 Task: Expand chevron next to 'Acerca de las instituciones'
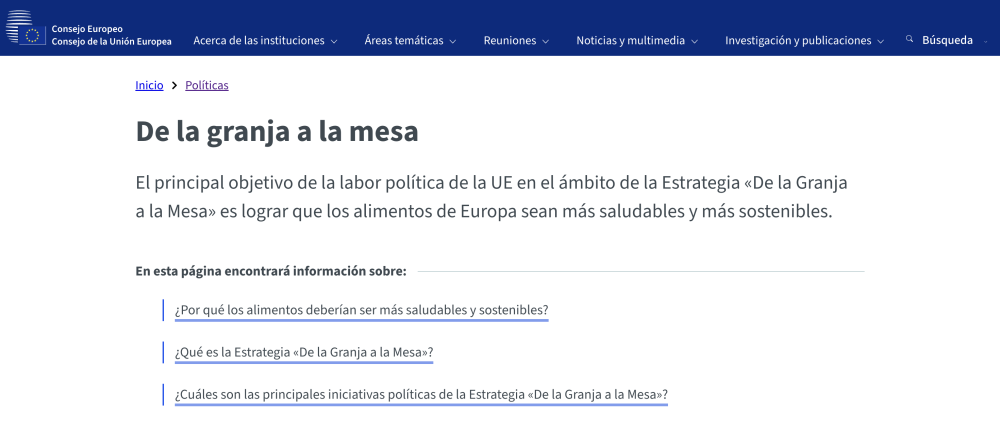pyautogui.click(x=334, y=42)
